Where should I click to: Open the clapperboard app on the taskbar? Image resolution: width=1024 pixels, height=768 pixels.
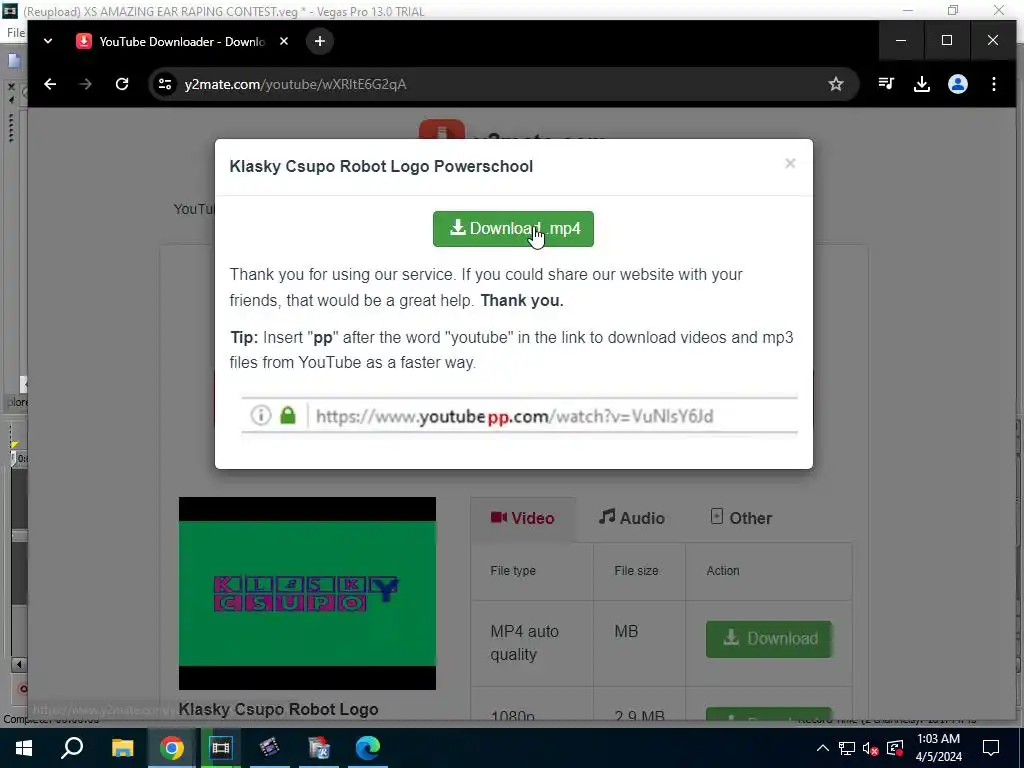(x=269, y=748)
